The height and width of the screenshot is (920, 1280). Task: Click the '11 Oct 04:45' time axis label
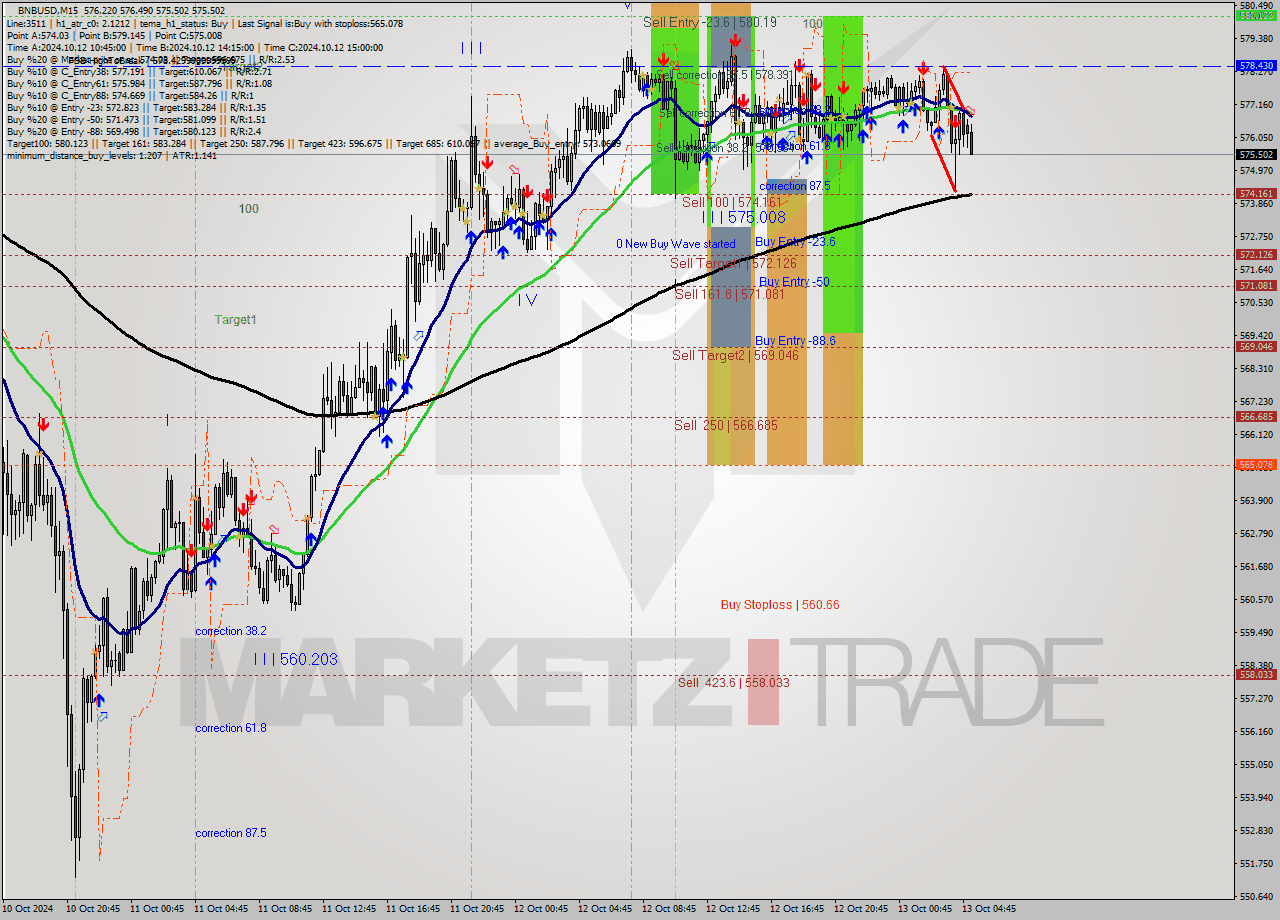pyautogui.click(x=220, y=909)
